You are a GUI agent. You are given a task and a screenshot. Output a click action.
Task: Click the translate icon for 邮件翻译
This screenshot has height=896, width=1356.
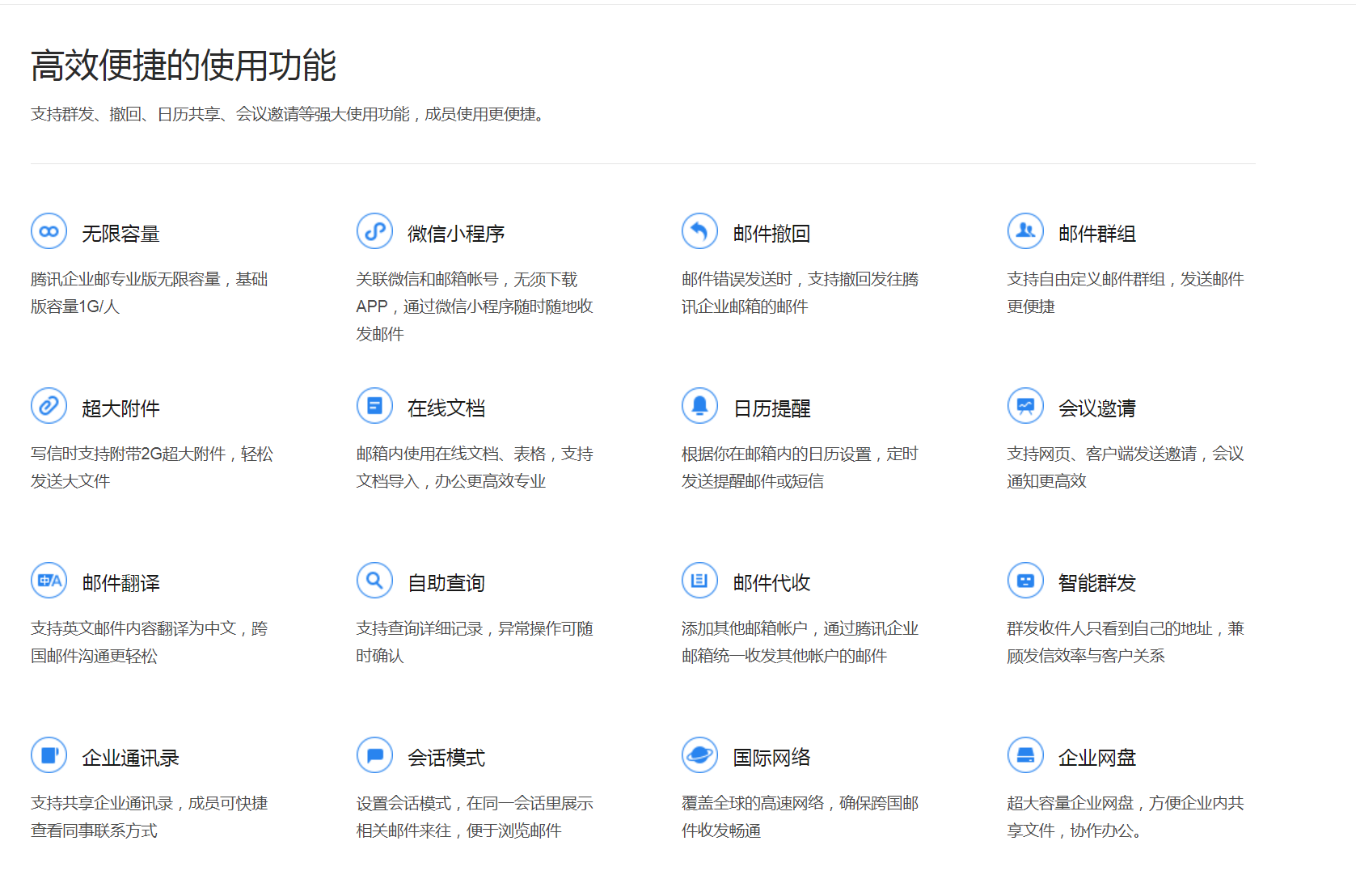pyautogui.click(x=49, y=581)
